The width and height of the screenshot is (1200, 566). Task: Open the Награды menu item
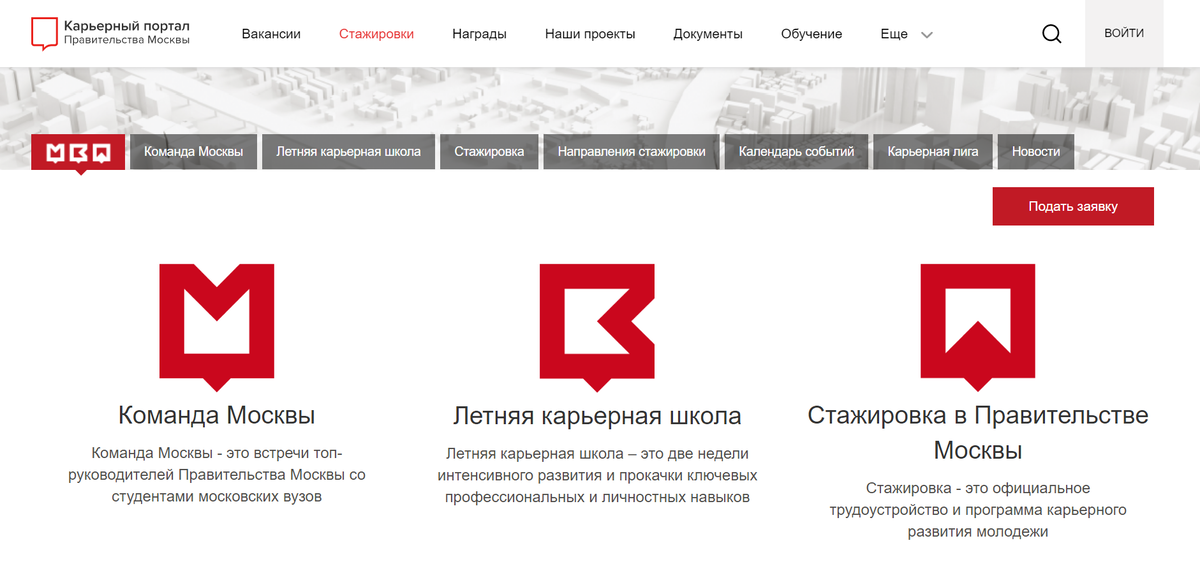[479, 34]
